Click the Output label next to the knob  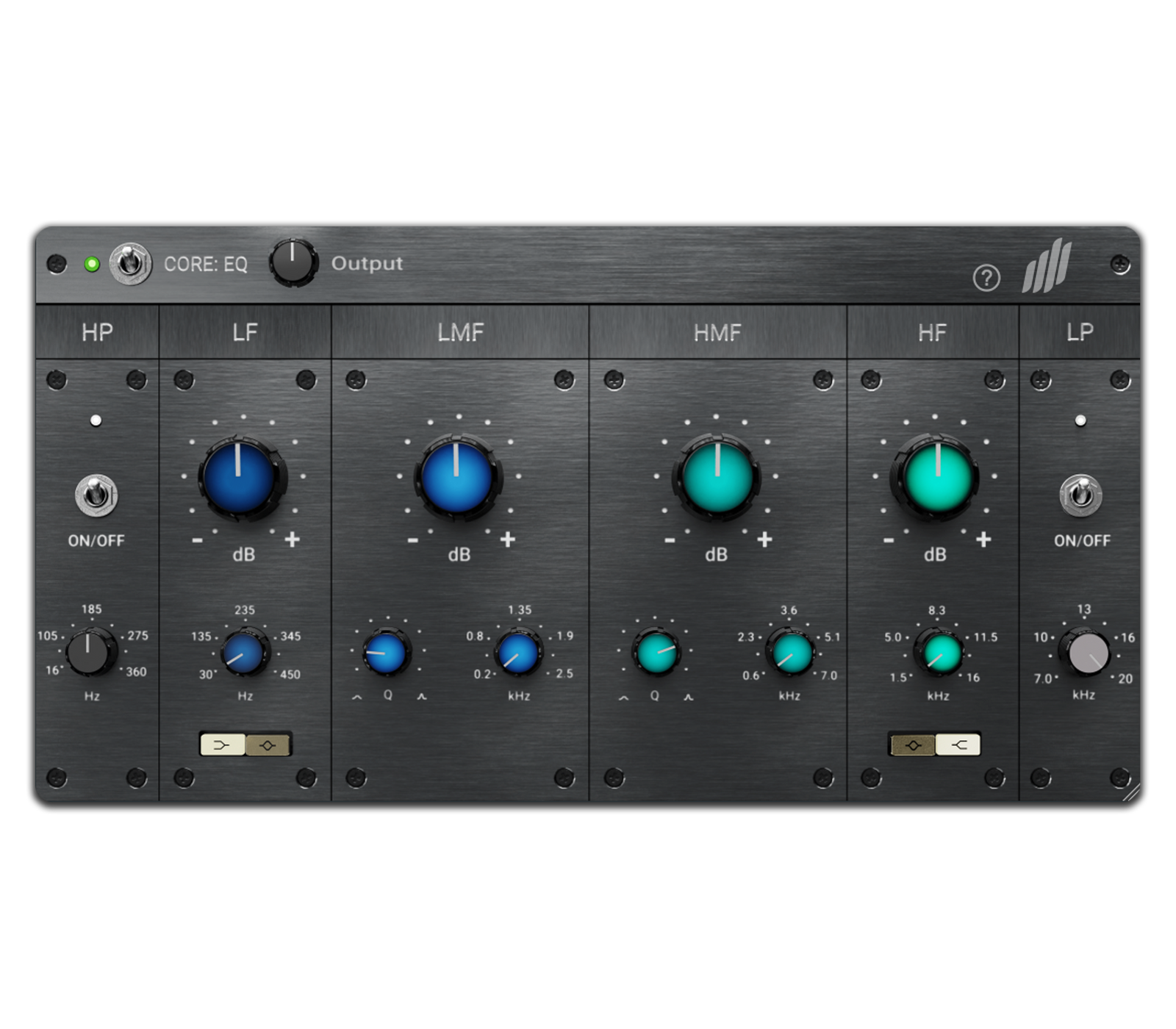[x=367, y=264]
